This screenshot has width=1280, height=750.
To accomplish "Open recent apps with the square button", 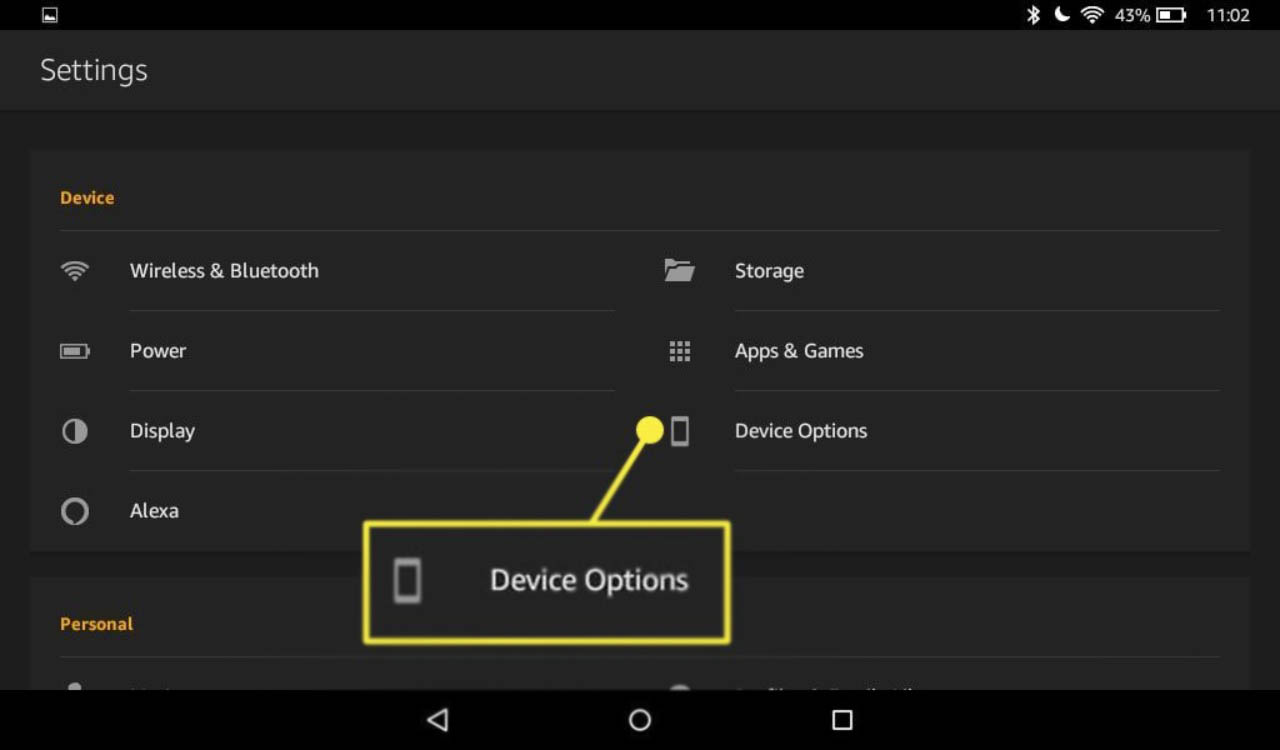I will (x=842, y=720).
